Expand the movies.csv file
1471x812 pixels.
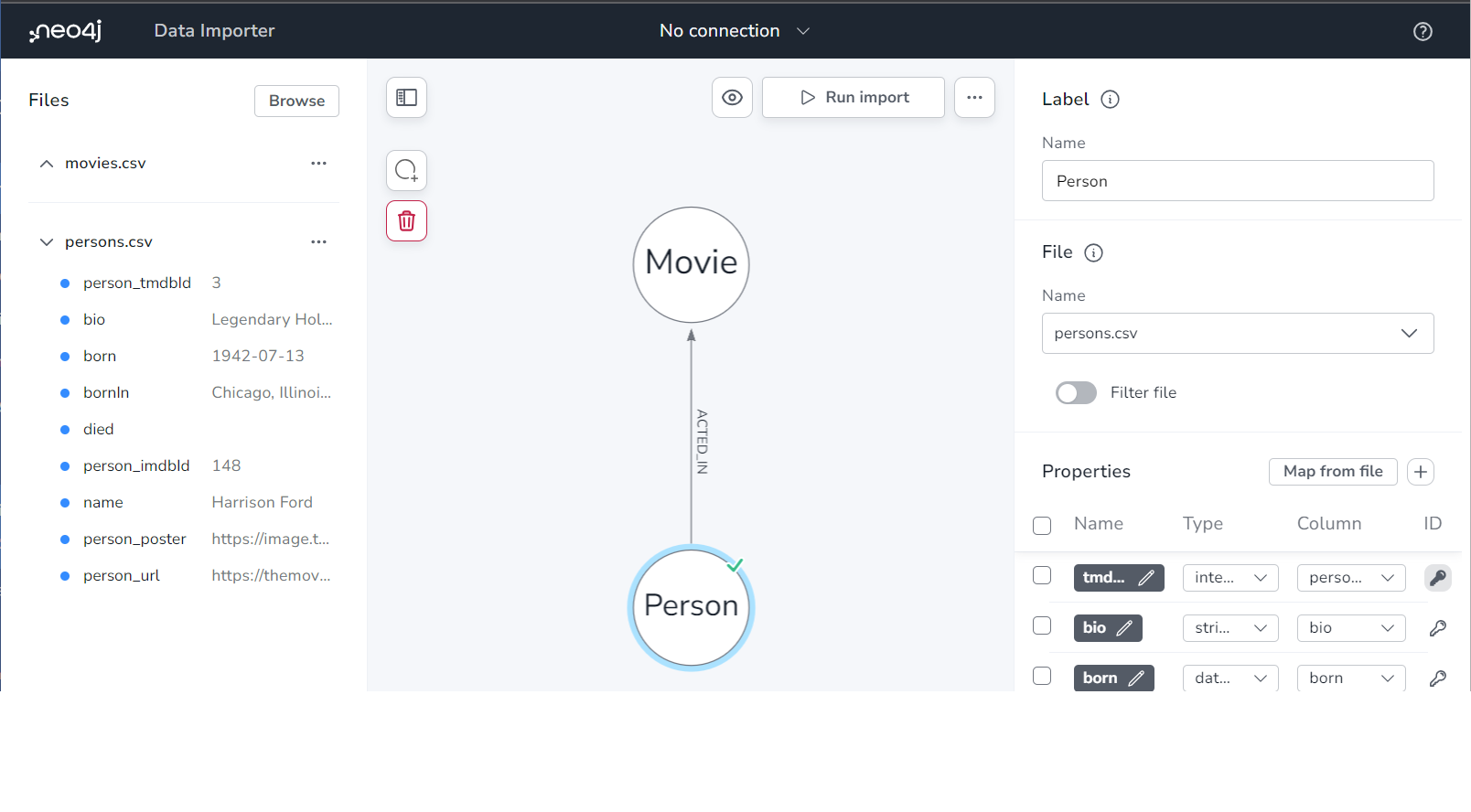[47, 163]
